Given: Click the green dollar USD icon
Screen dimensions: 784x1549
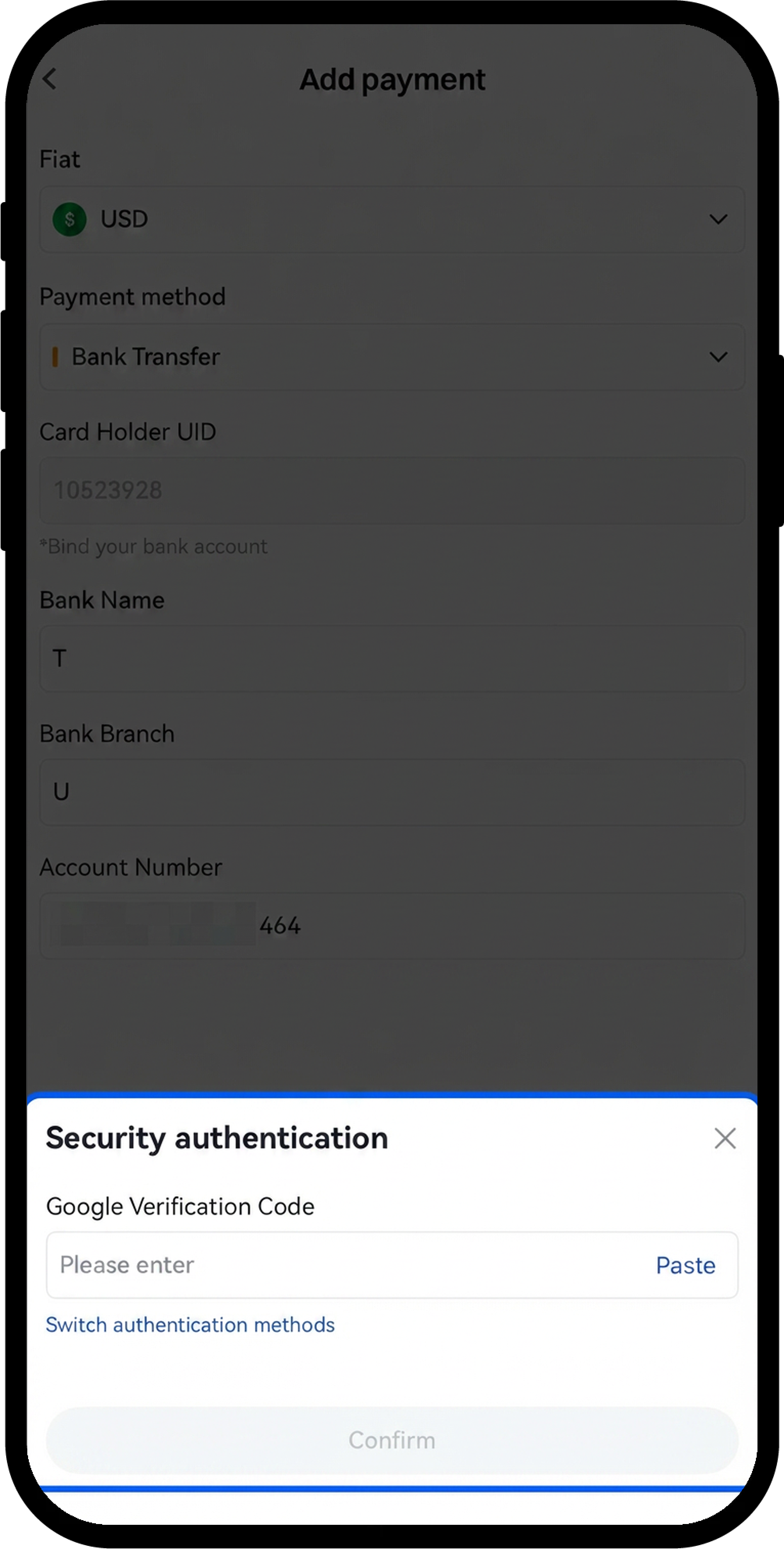Looking at the screenshot, I should coord(70,219).
